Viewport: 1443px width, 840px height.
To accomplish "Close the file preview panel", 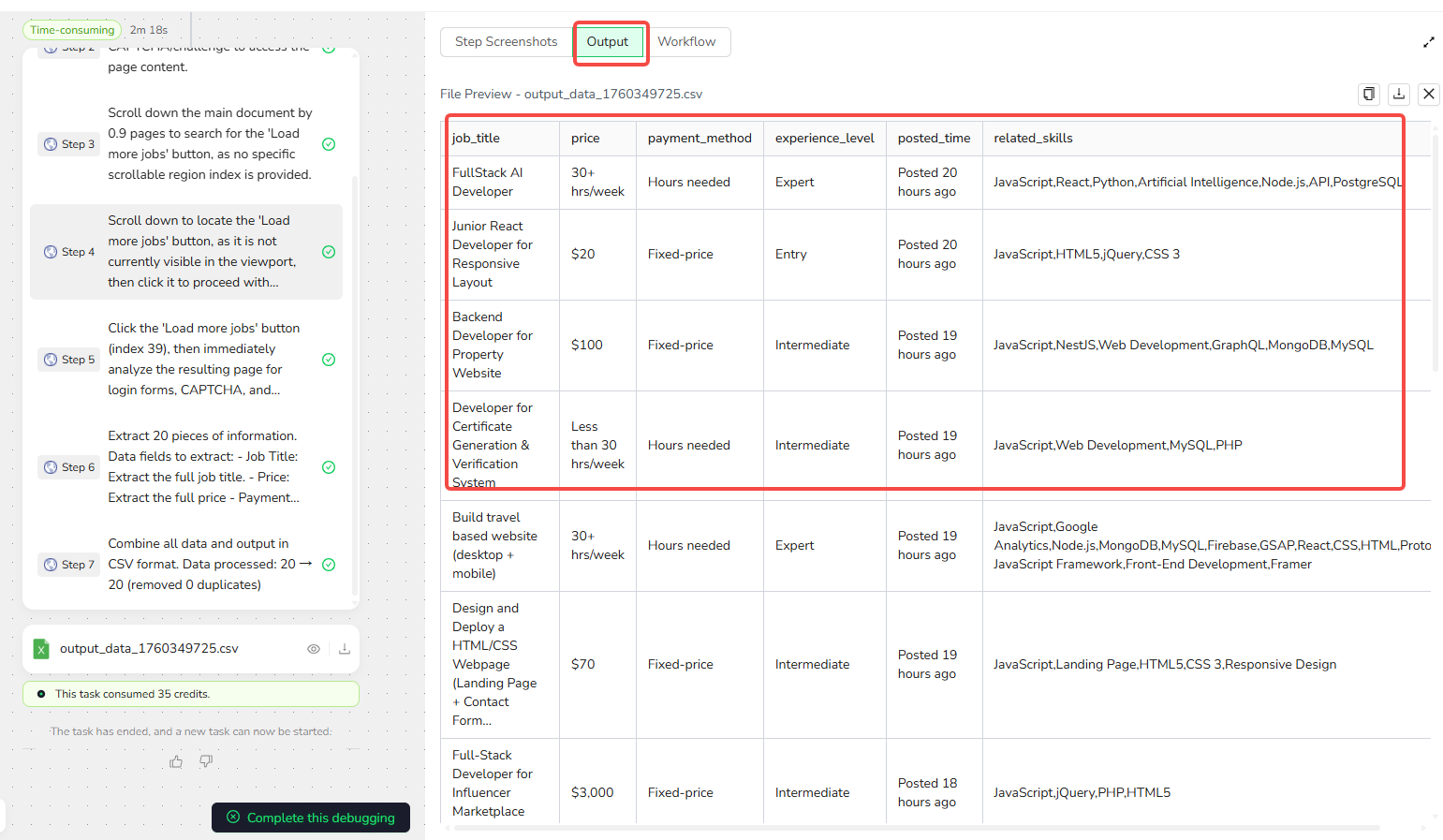I will [1429, 94].
